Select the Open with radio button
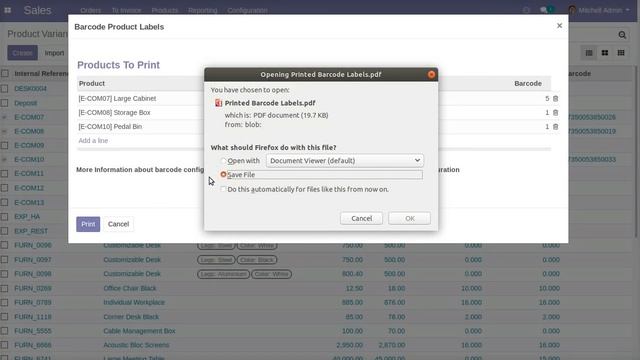This screenshot has height=360, width=640. (x=223, y=161)
